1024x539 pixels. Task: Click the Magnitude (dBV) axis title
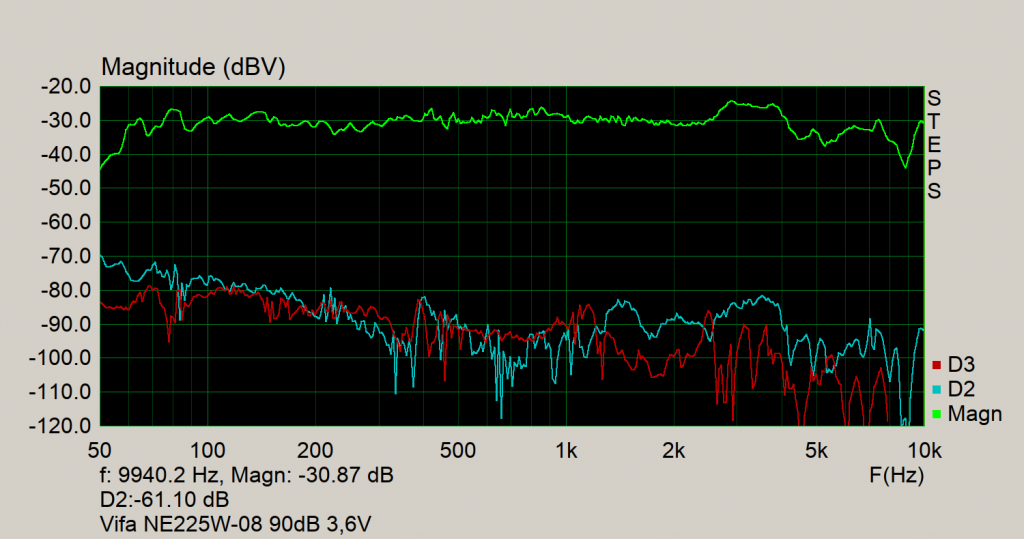193,67
